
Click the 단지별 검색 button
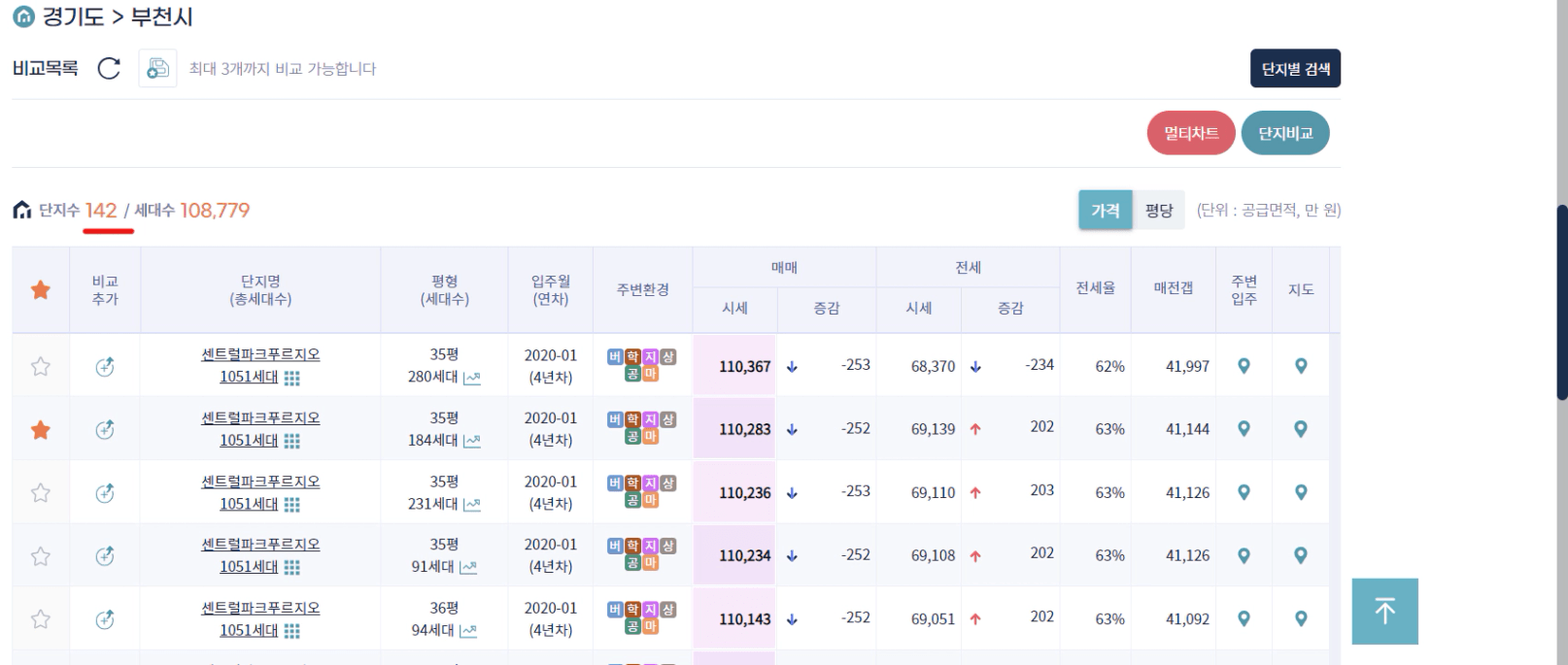click(x=1295, y=69)
